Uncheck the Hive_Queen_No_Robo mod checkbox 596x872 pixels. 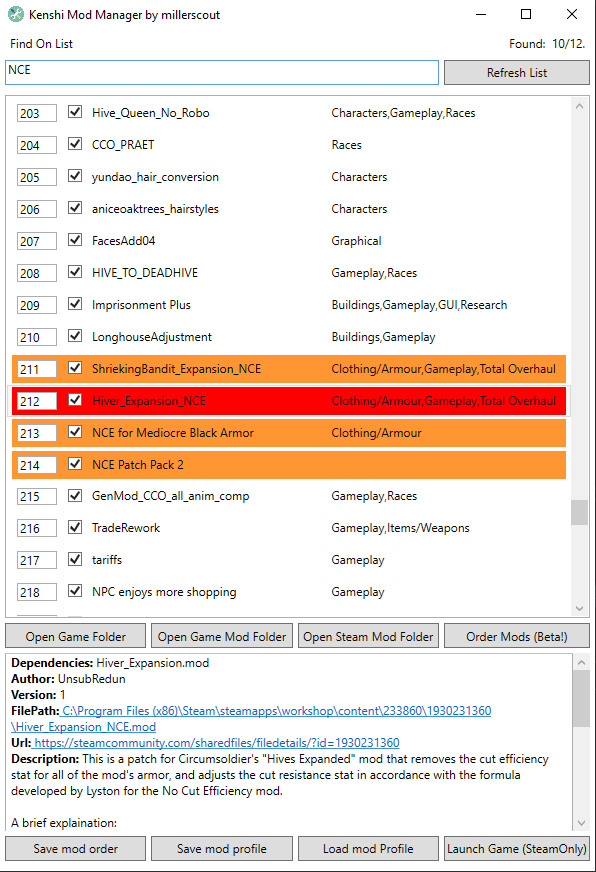(x=75, y=112)
